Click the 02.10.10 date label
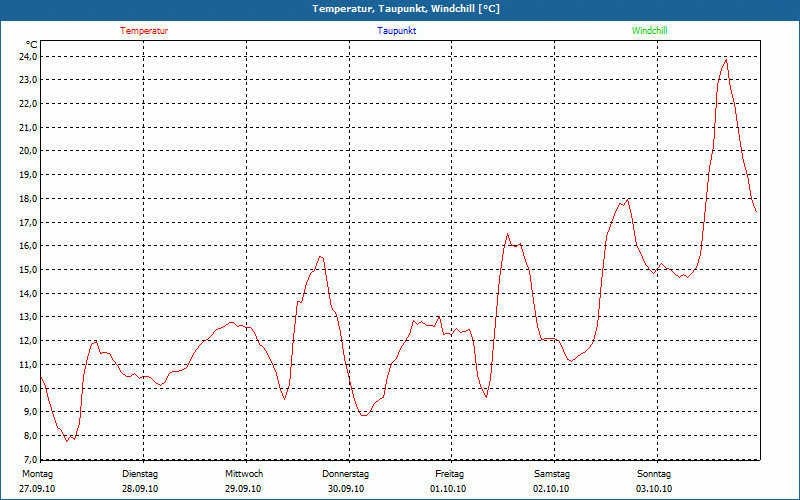This screenshot has width=800, height=500. 551,489
